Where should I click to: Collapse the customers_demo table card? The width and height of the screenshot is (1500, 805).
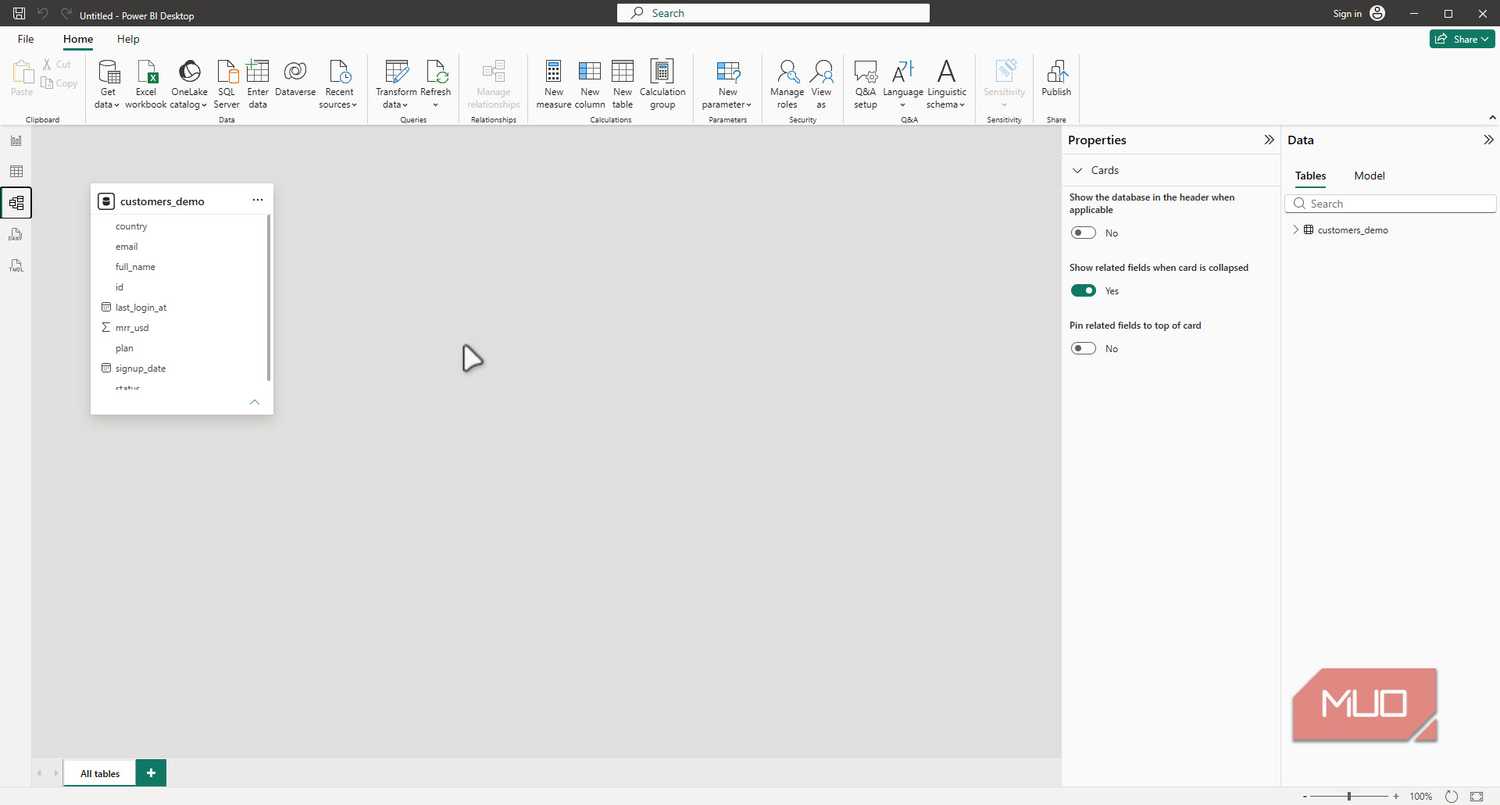[x=254, y=402]
